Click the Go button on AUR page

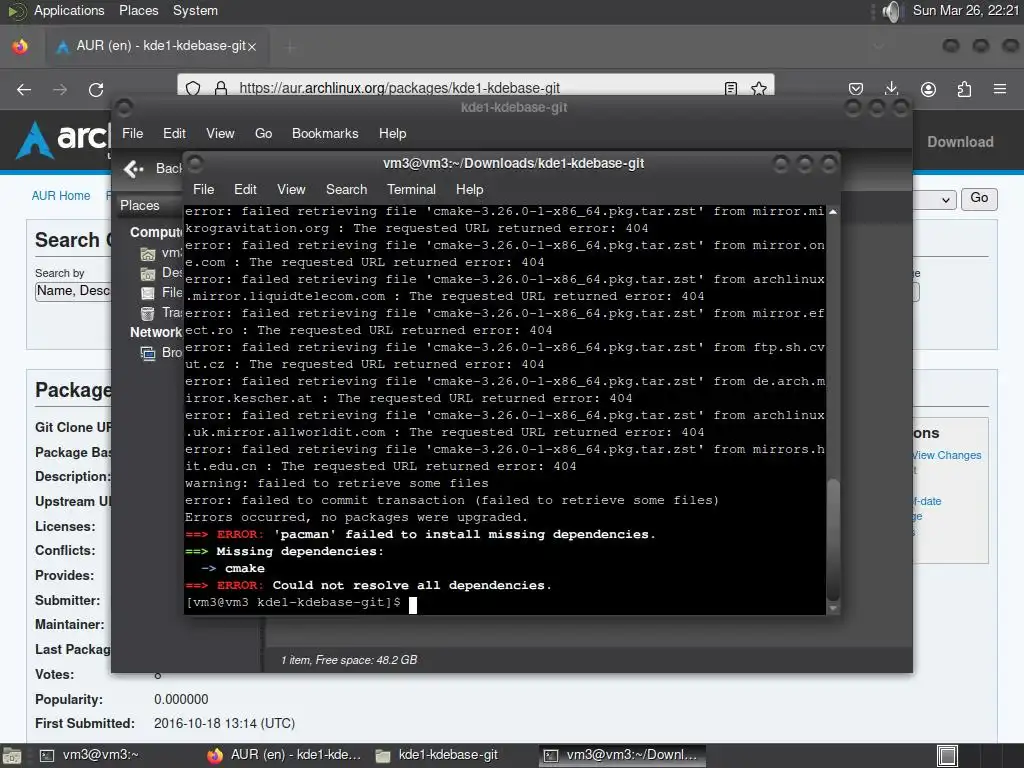pos(979,199)
